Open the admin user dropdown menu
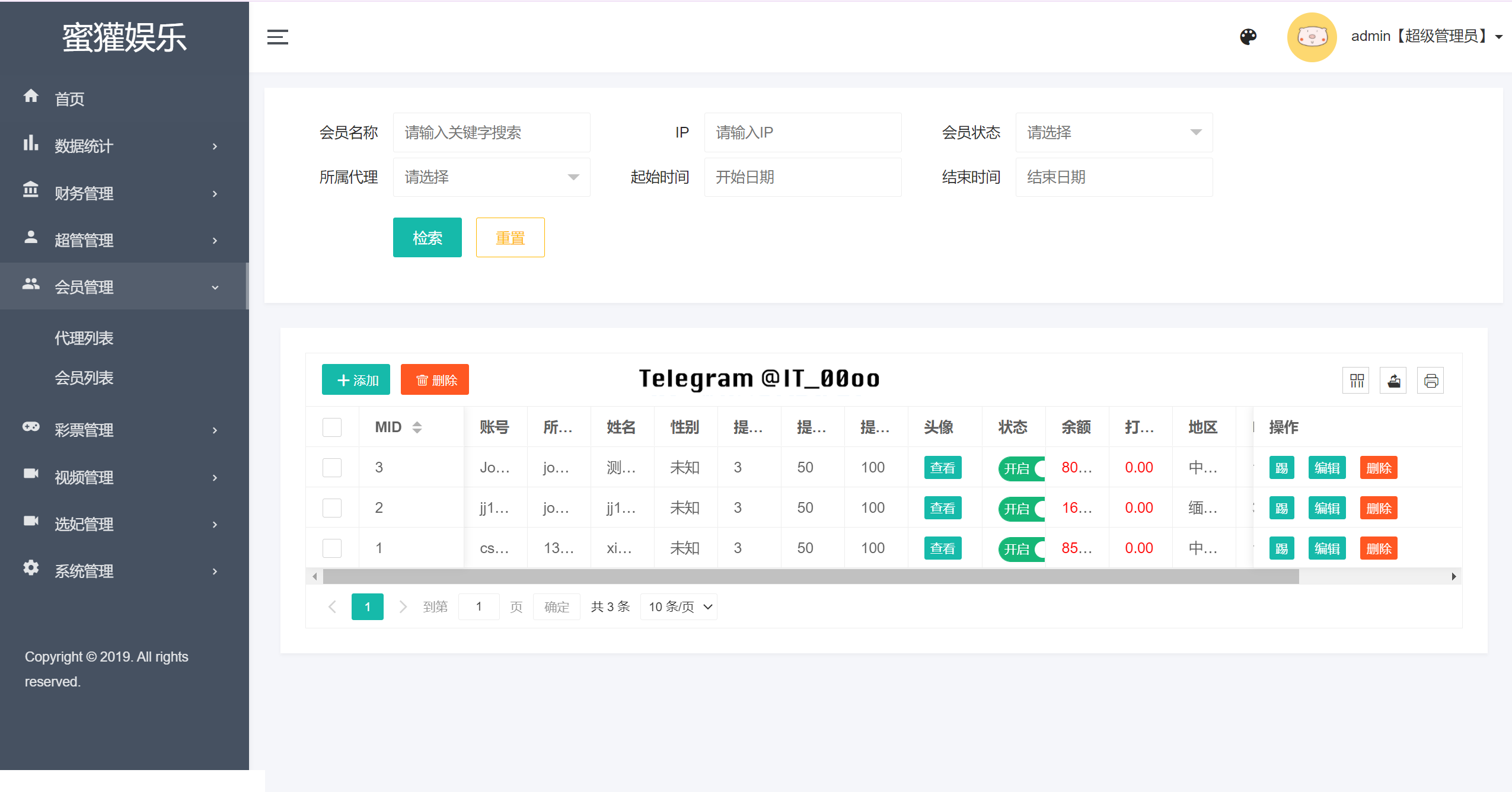Image resolution: width=1512 pixels, height=792 pixels. [1426, 36]
